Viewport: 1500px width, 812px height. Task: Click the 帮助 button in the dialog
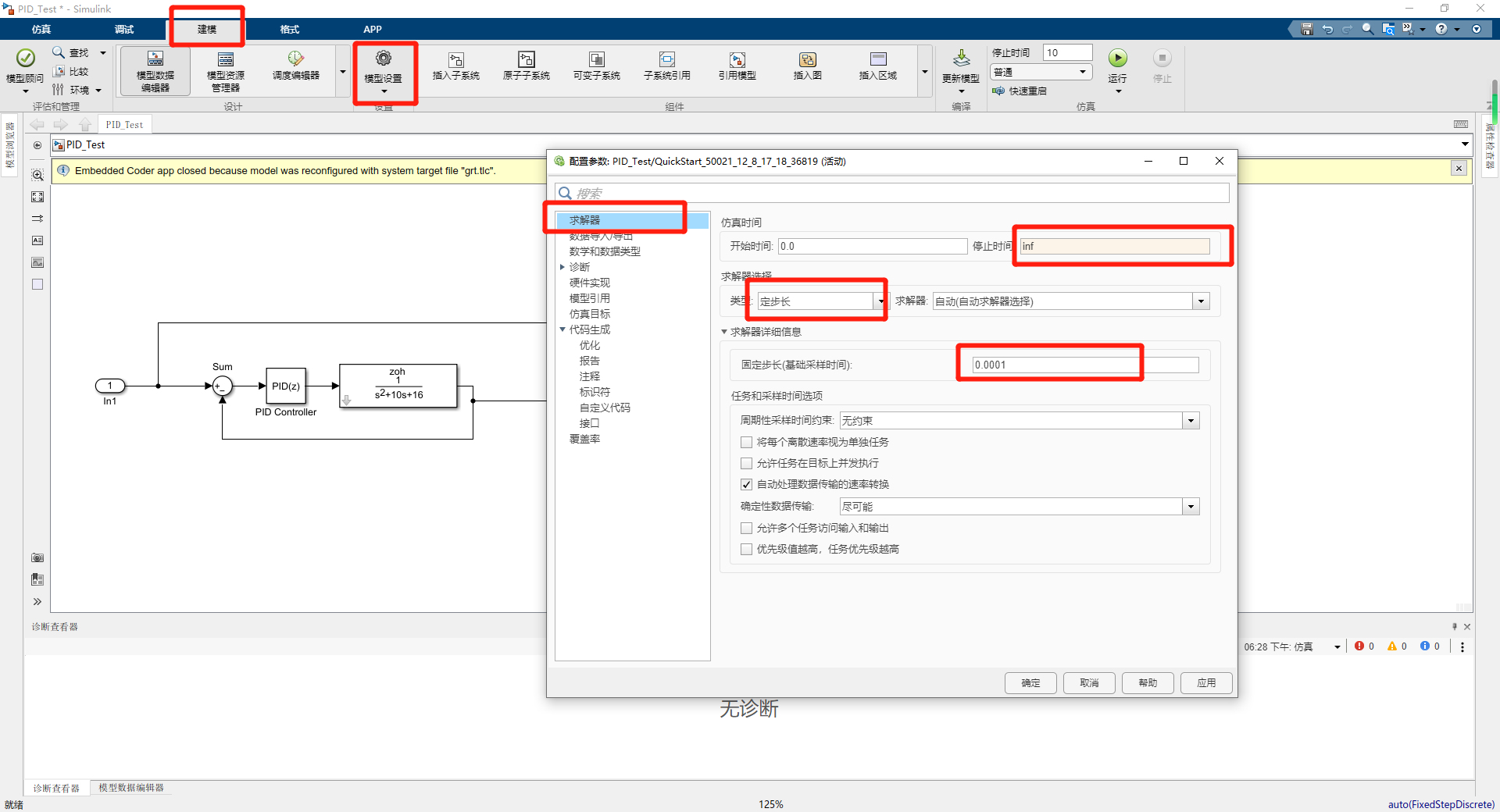1148,683
